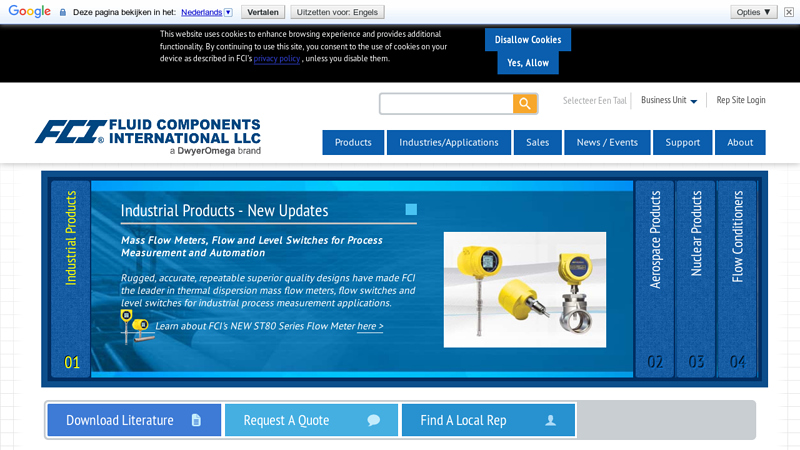Image resolution: width=800 pixels, height=450 pixels.
Task: Open the Products menu
Action: 353,142
